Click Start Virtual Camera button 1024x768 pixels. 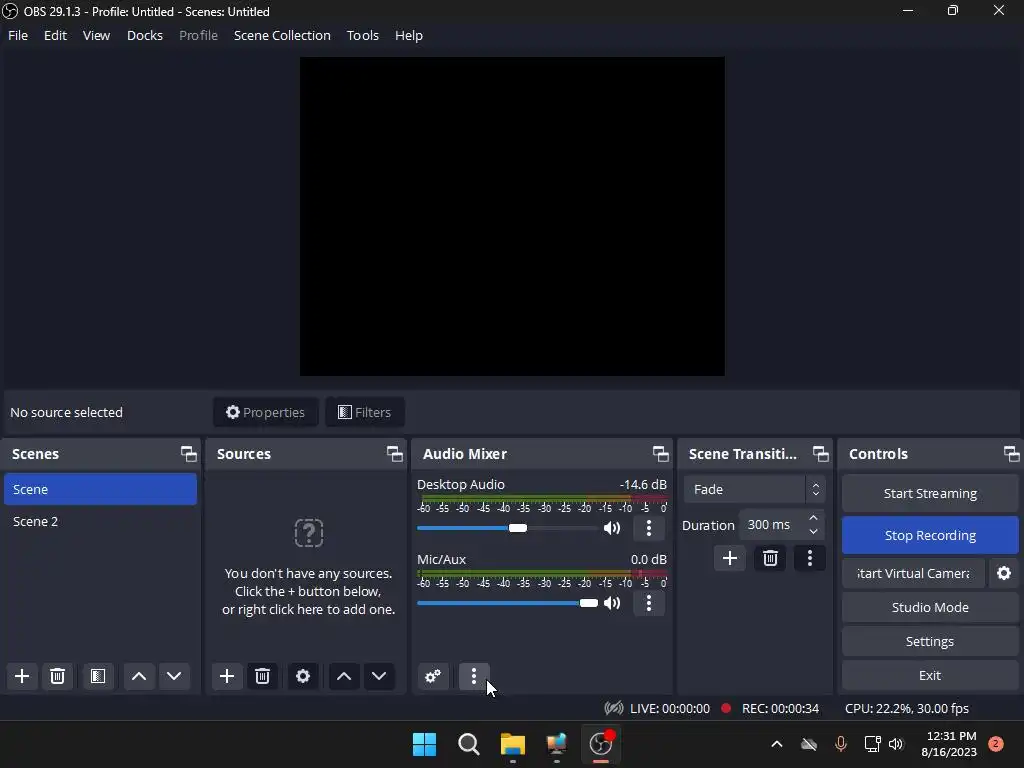coord(913,573)
